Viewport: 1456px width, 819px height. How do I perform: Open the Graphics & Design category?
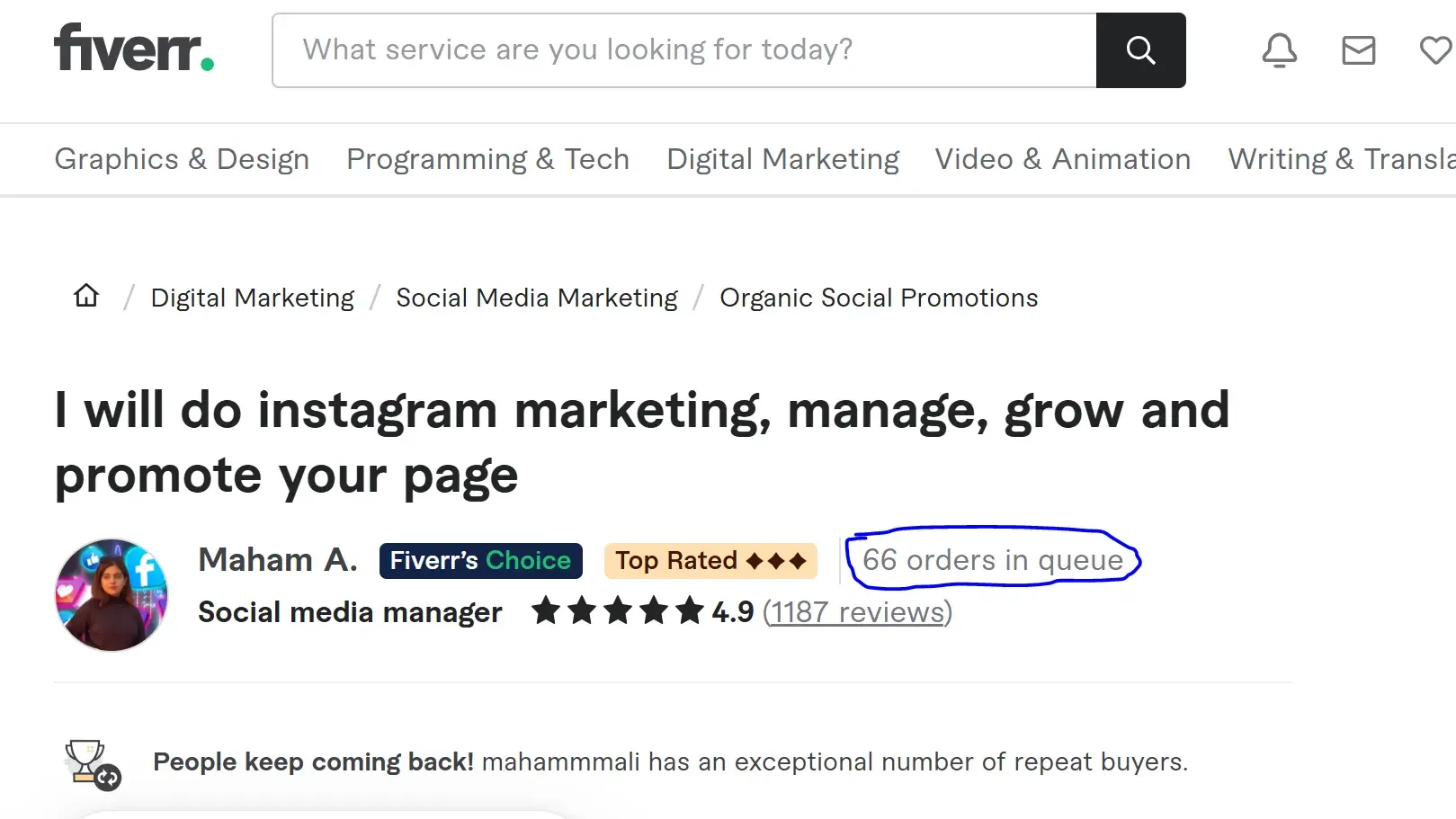click(182, 159)
